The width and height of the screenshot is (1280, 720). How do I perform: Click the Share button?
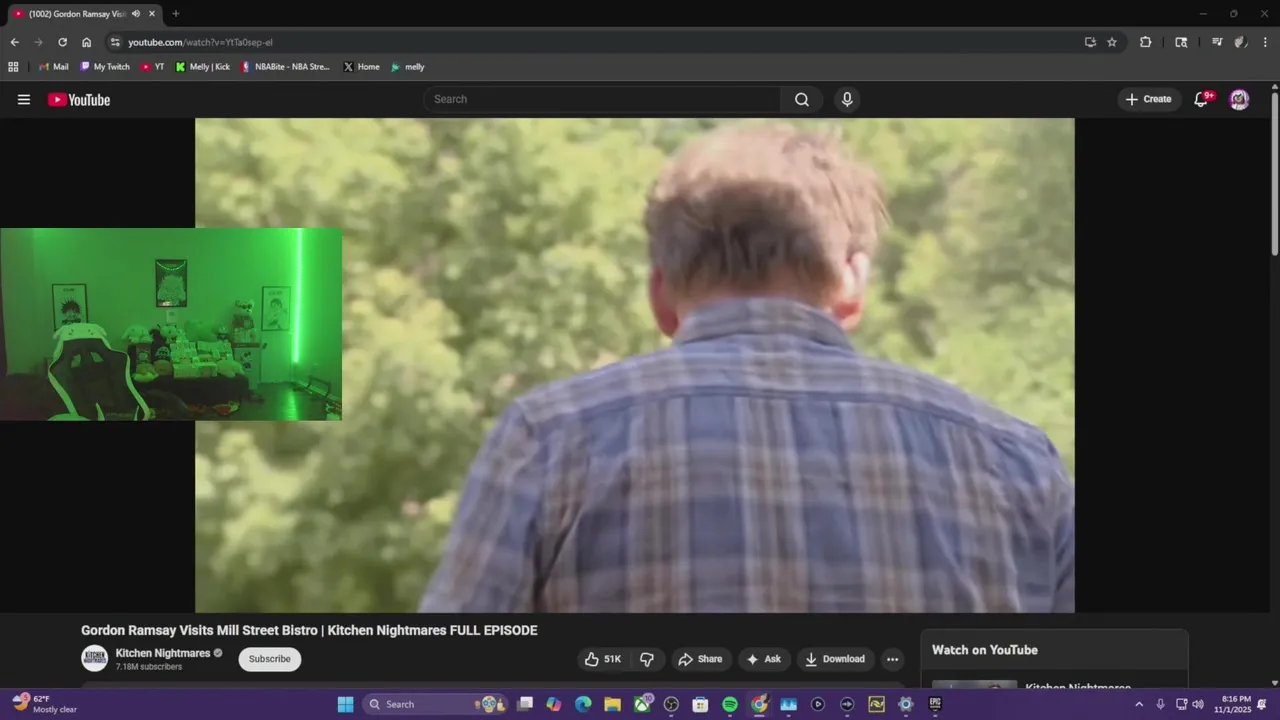[700, 659]
